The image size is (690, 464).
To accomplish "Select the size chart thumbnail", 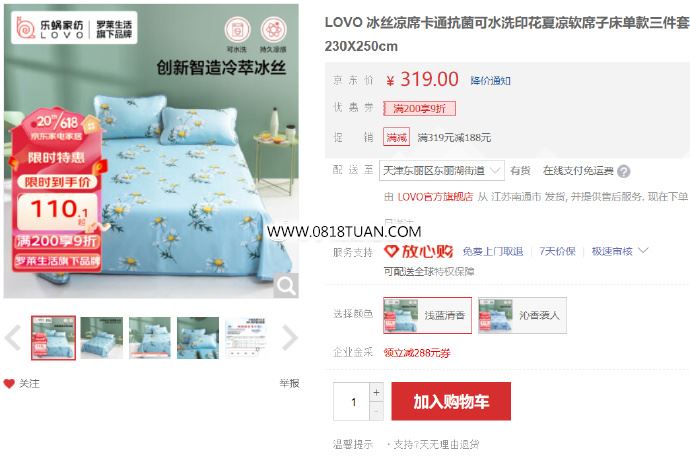I will 246,338.
